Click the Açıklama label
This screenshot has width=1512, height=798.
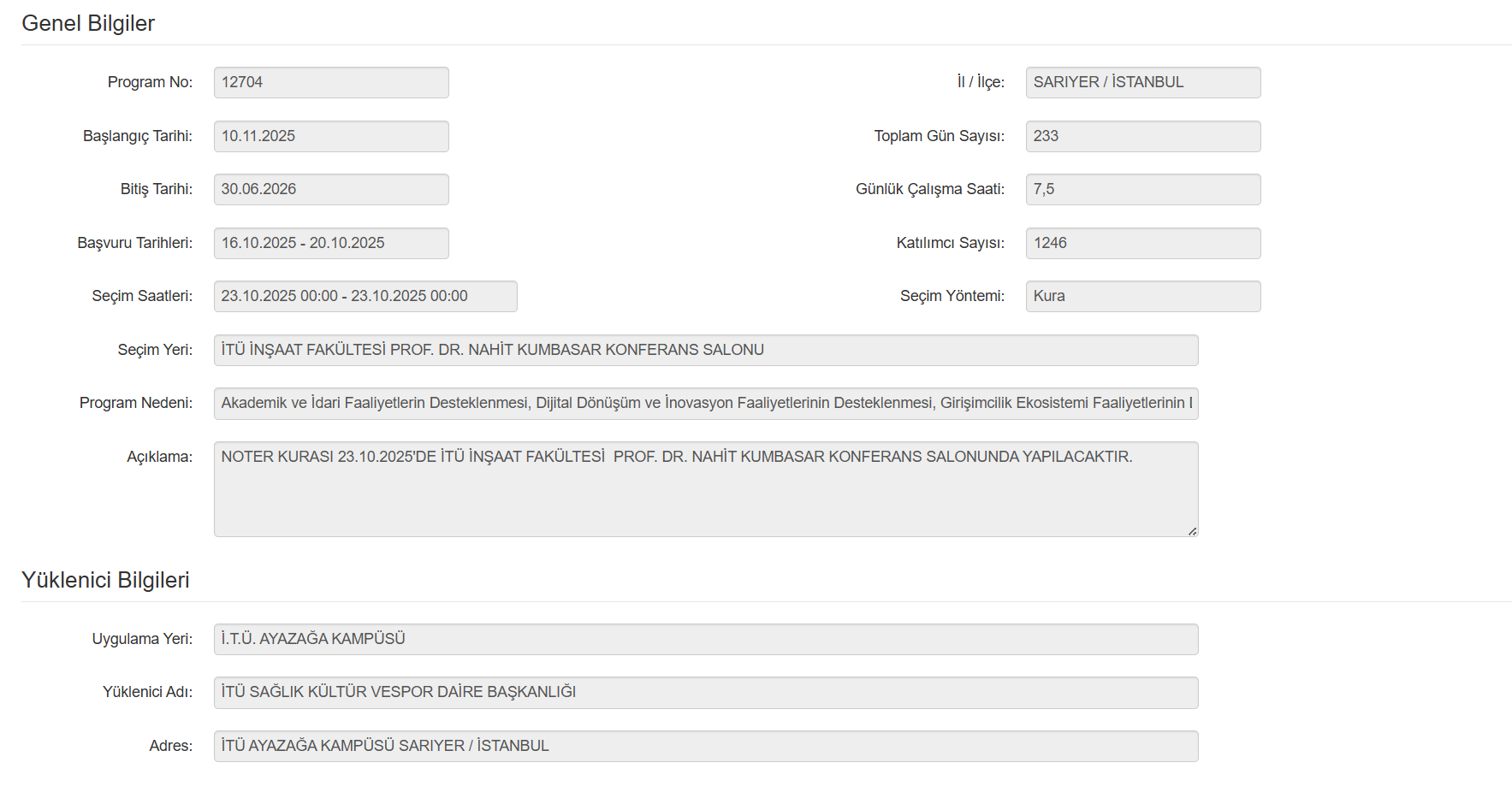159,457
